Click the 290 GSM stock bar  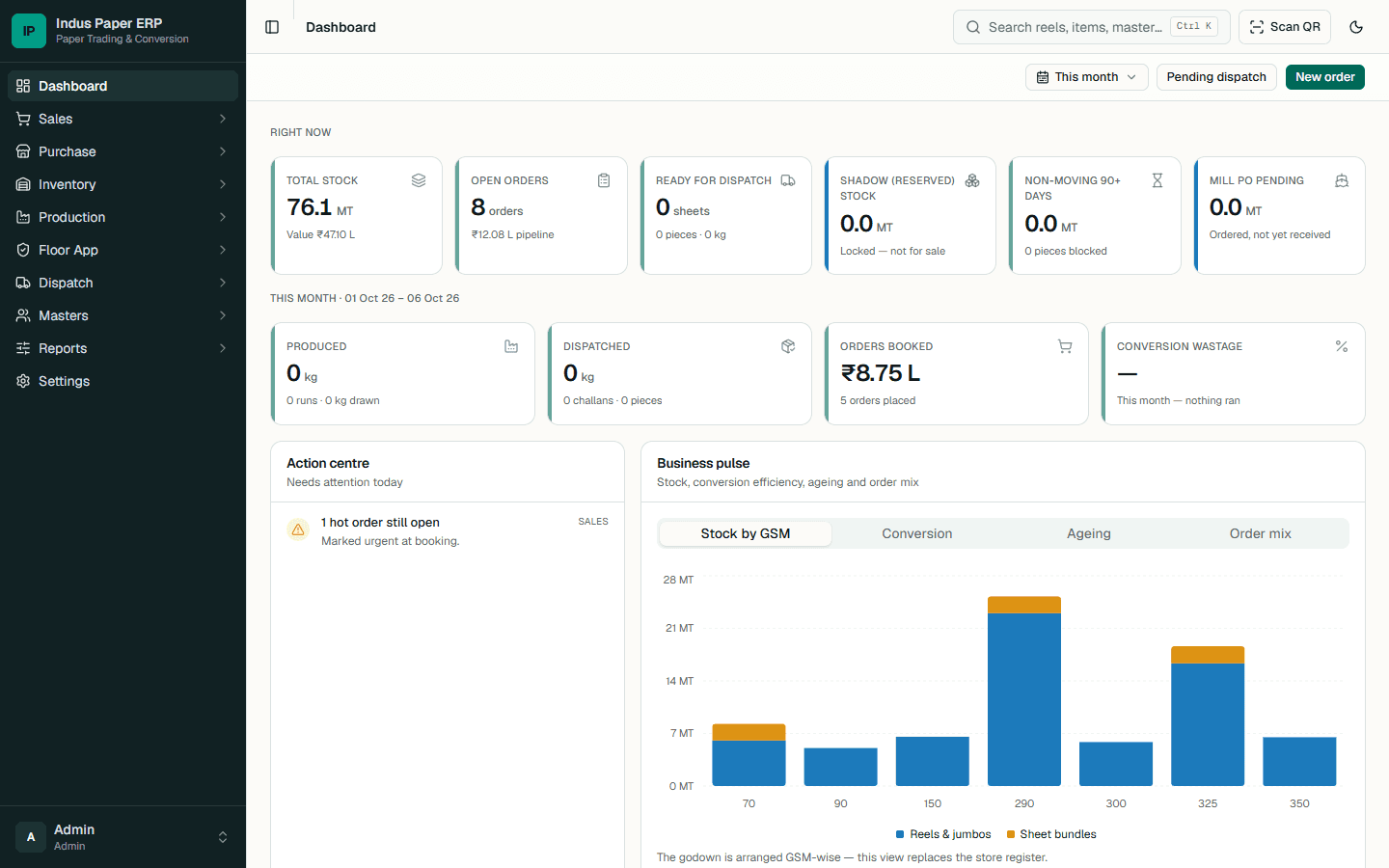(1024, 692)
